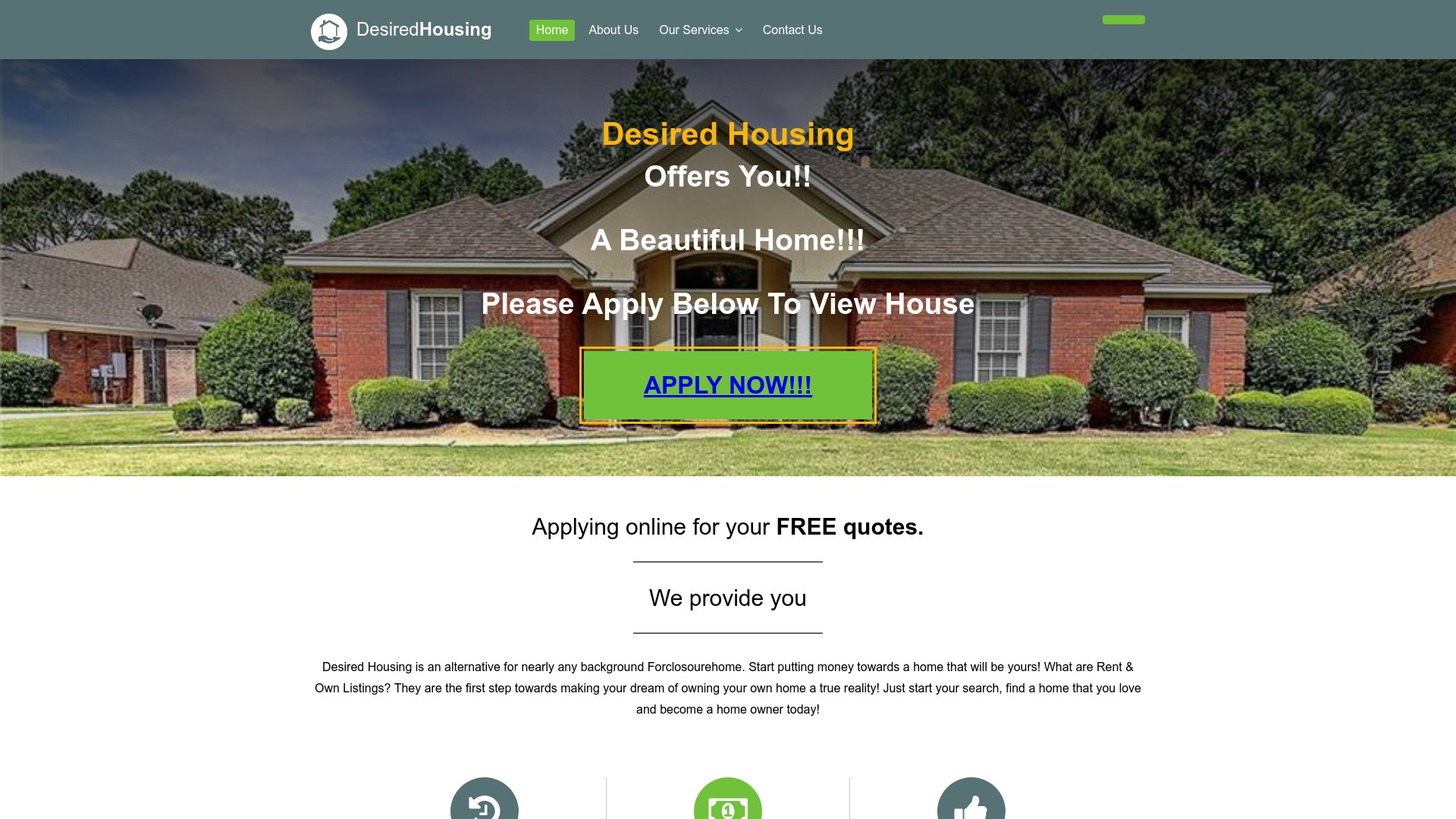Click the About Us menu item
The width and height of the screenshot is (1456, 819).
pos(613,30)
